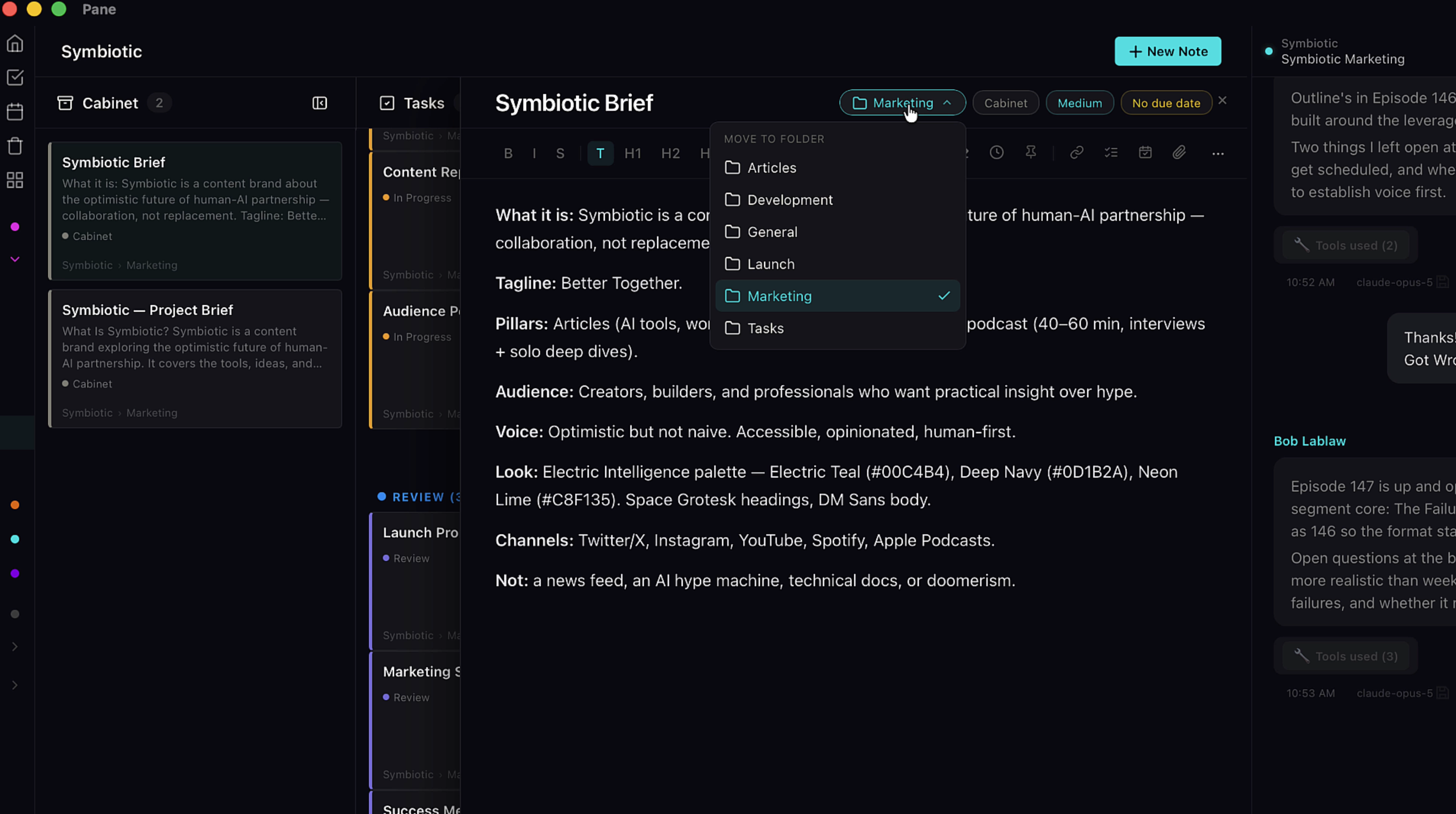The height and width of the screenshot is (814, 1456).
Task: Insert a link with the link icon
Action: click(1077, 153)
